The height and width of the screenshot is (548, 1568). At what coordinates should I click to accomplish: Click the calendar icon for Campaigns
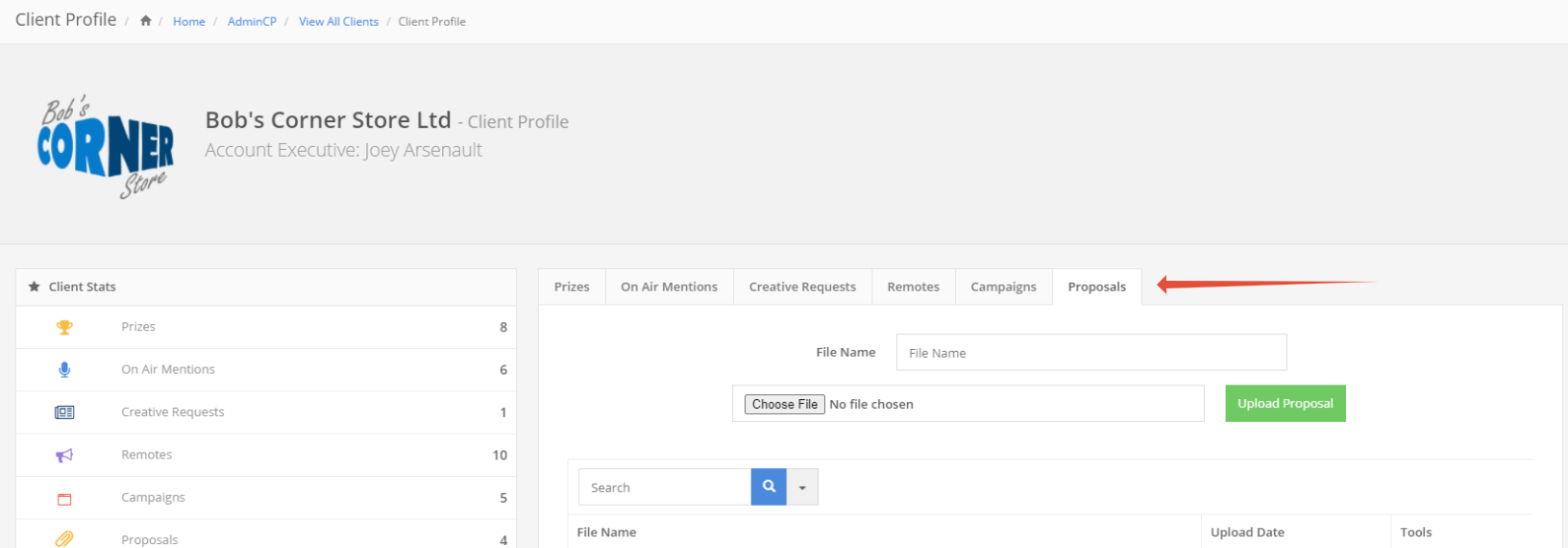pos(64,499)
